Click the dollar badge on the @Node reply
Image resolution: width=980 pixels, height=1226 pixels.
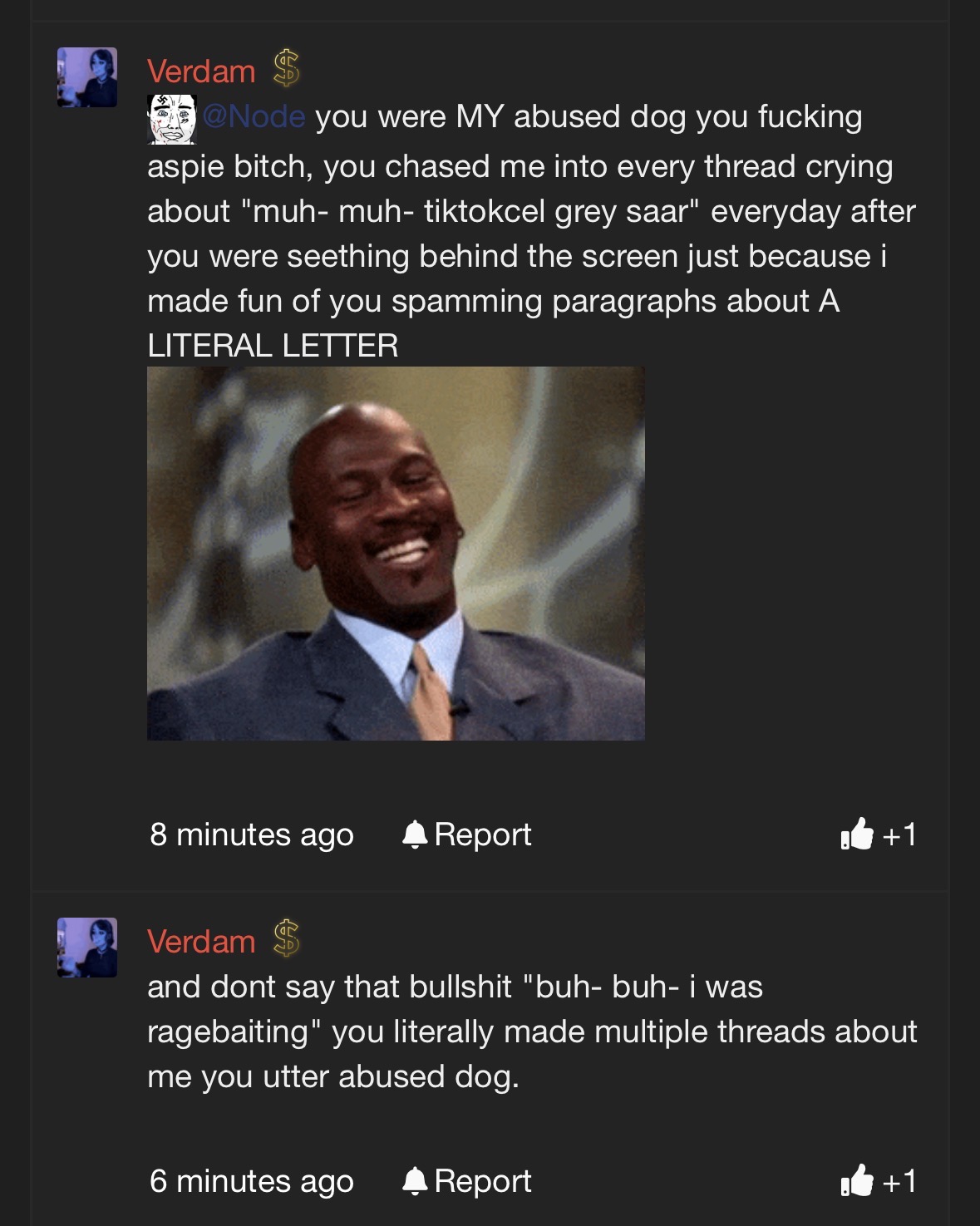(x=287, y=68)
